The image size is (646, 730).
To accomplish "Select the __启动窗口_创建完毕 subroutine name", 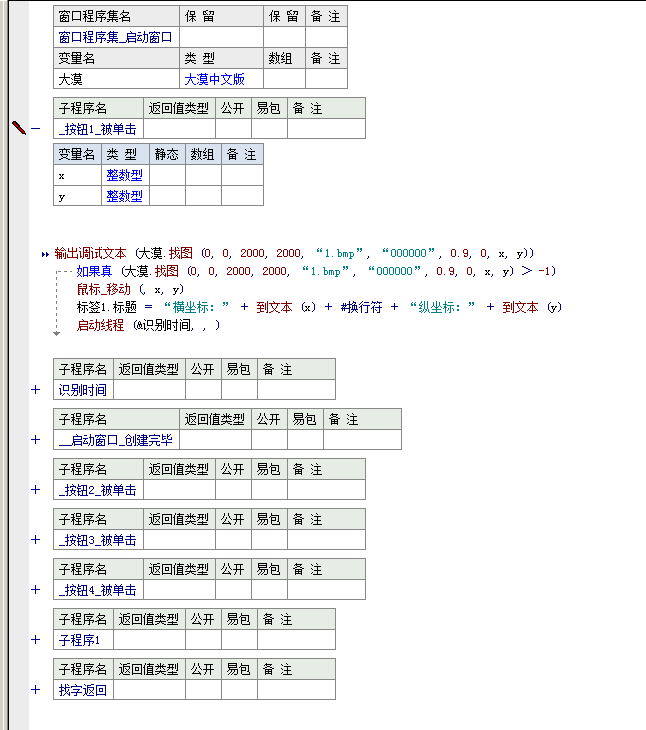I will pyautogui.click(x=116, y=440).
